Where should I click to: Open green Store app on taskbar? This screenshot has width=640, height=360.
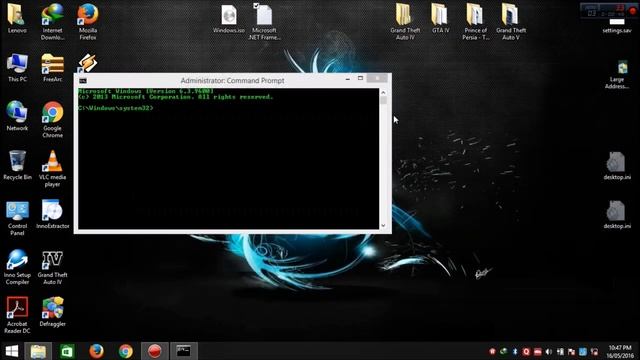(67, 351)
